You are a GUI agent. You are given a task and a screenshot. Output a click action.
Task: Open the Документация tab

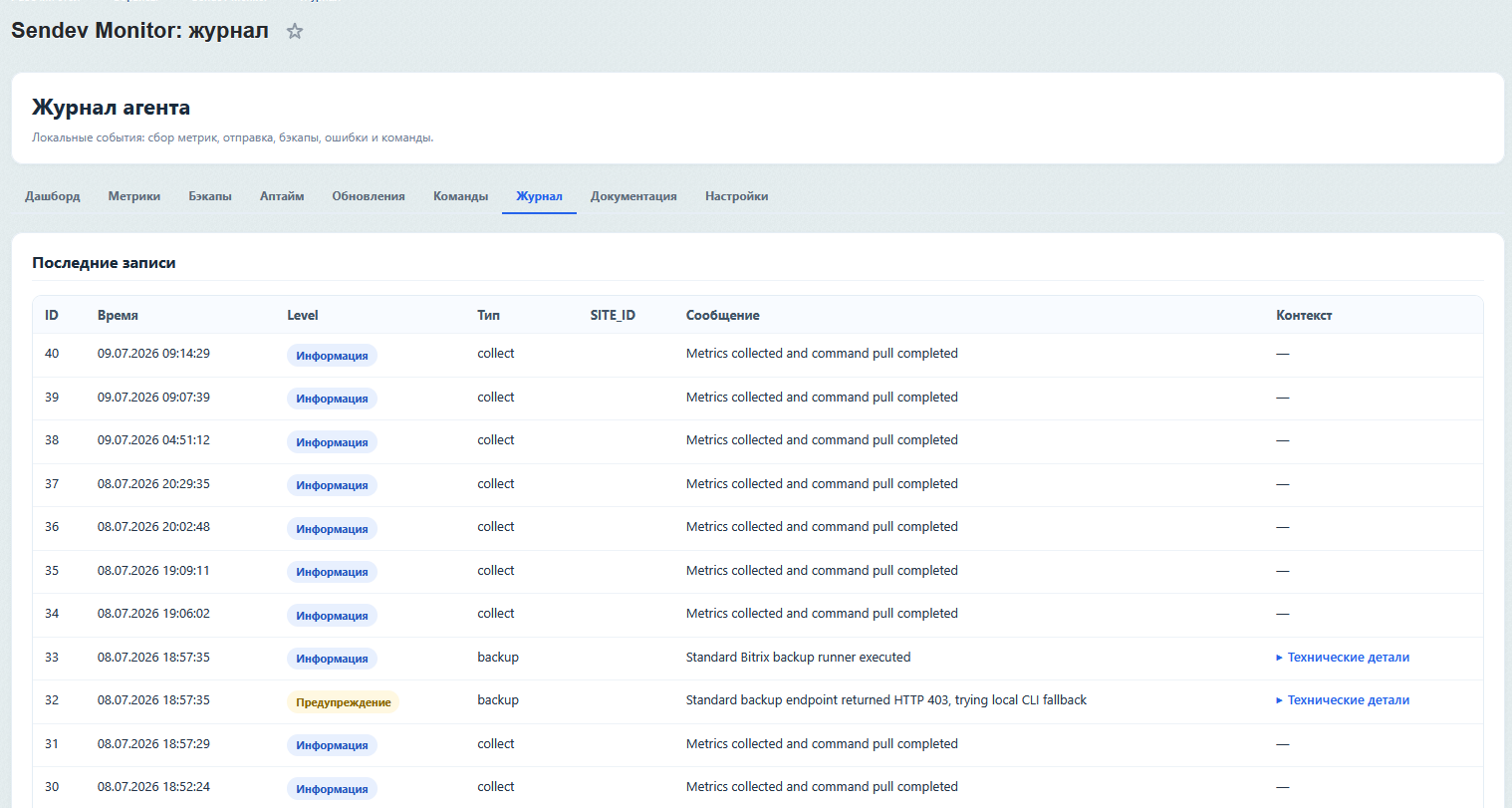click(633, 196)
